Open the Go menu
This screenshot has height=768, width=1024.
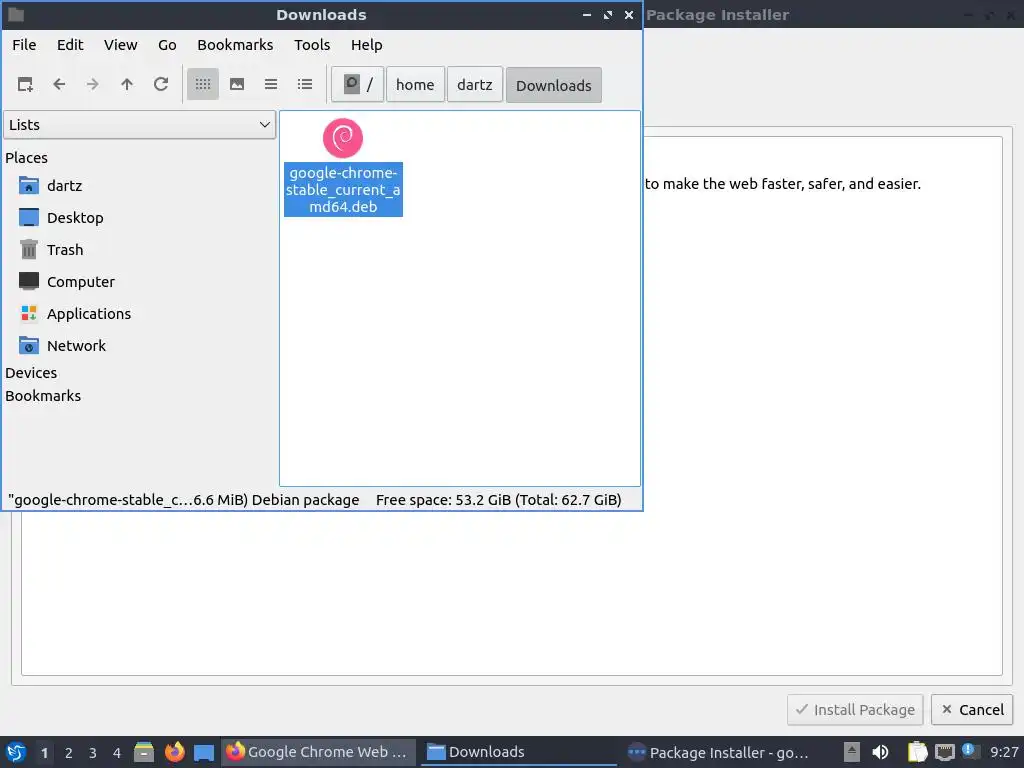(167, 45)
